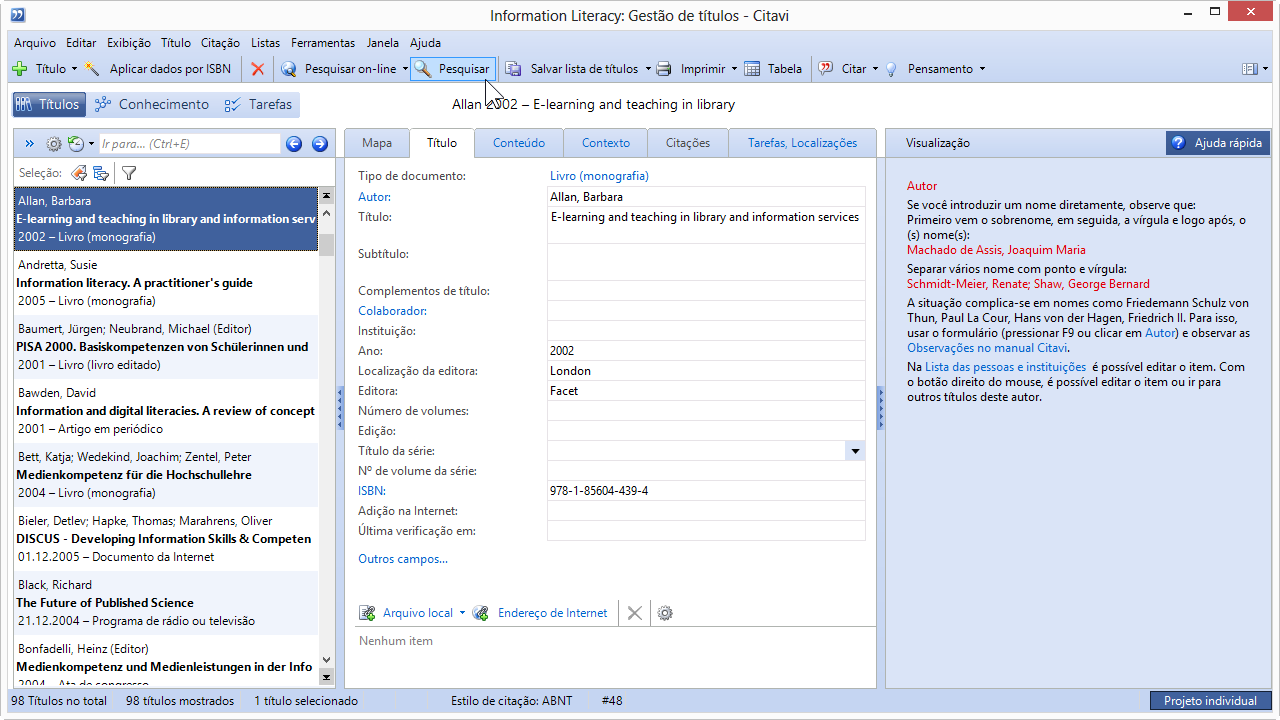The image size is (1280, 720).
Task: Click the second Seleção list icon
Action: (101, 173)
